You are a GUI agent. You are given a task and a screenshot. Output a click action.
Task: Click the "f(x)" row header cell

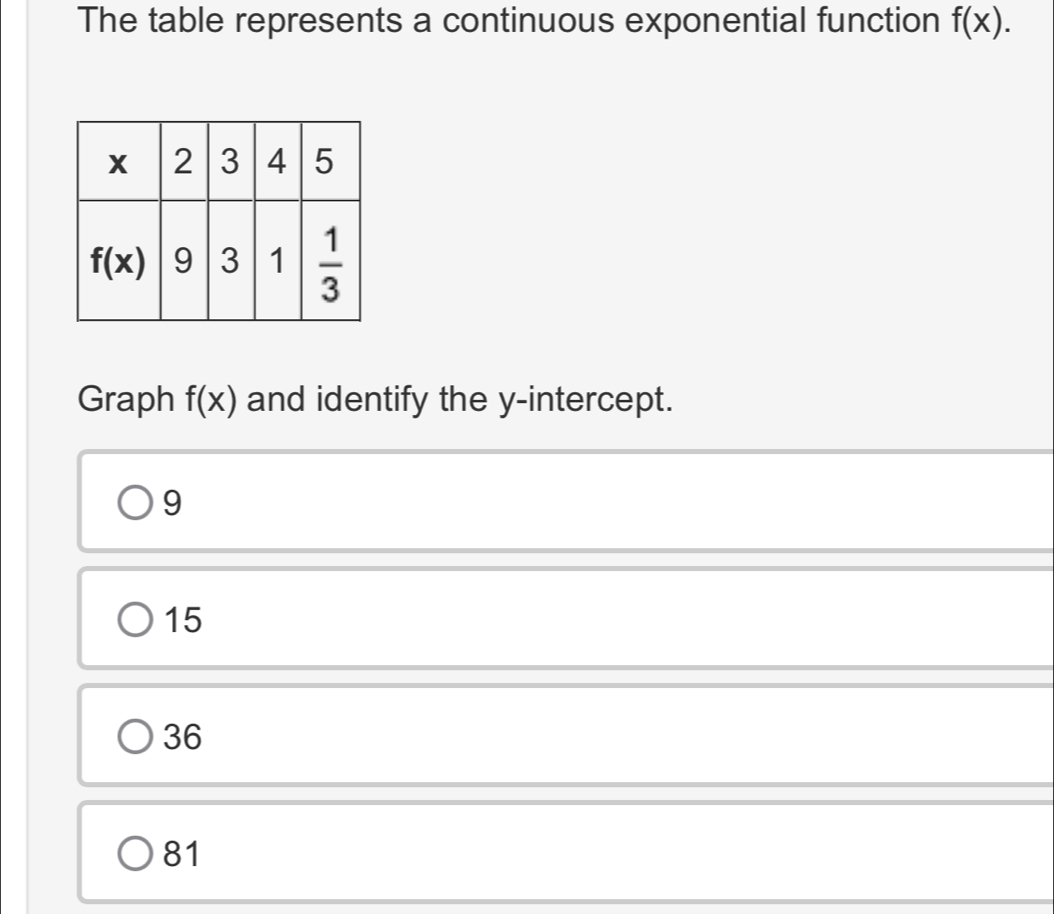119,260
